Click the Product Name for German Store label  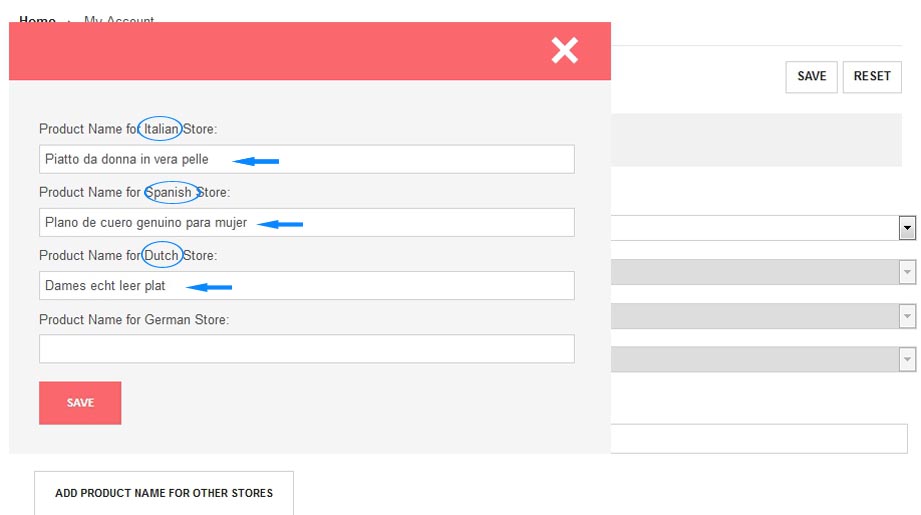pyautogui.click(x=134, y=320)
